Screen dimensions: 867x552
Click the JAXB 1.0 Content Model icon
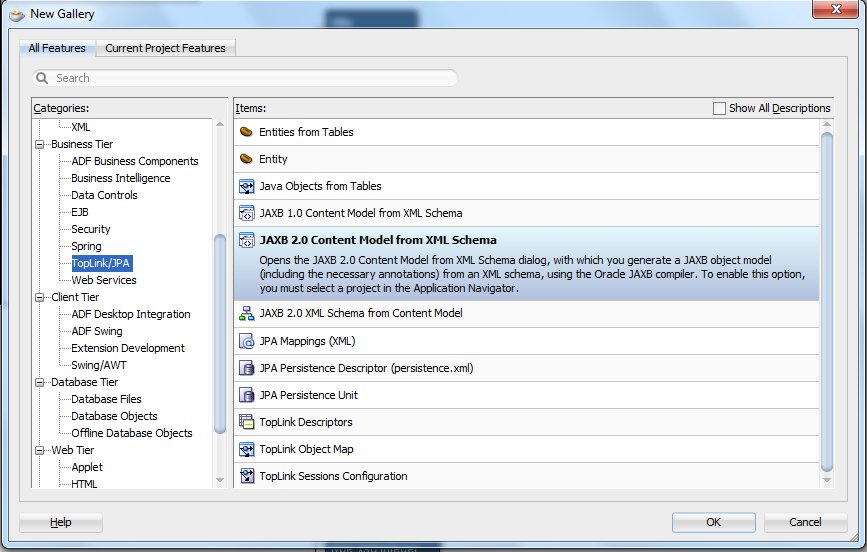point(246,213)
